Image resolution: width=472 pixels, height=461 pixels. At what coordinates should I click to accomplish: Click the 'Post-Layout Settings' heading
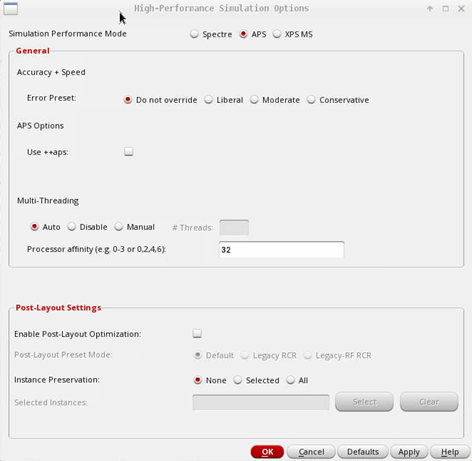pos(58,307)
